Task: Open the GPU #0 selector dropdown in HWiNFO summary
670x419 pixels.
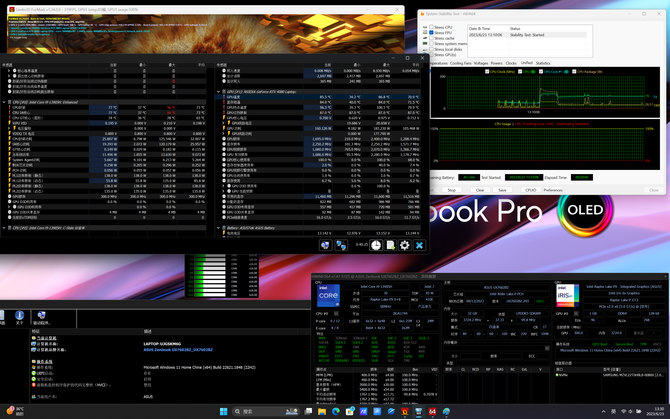Action: pyautogui.click(x=576, y=314)
